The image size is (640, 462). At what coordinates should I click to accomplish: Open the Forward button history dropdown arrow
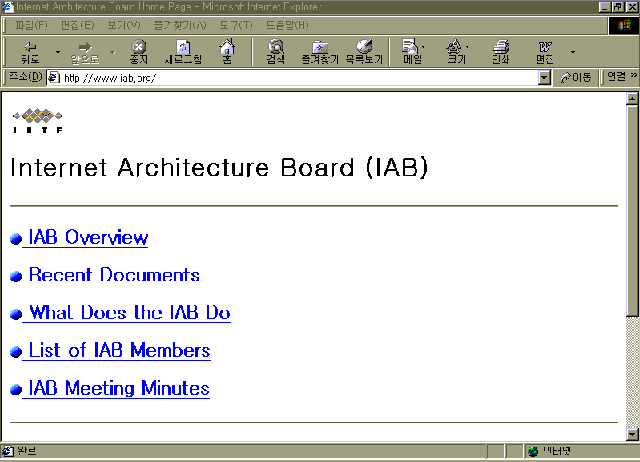[x=113, y=52]
